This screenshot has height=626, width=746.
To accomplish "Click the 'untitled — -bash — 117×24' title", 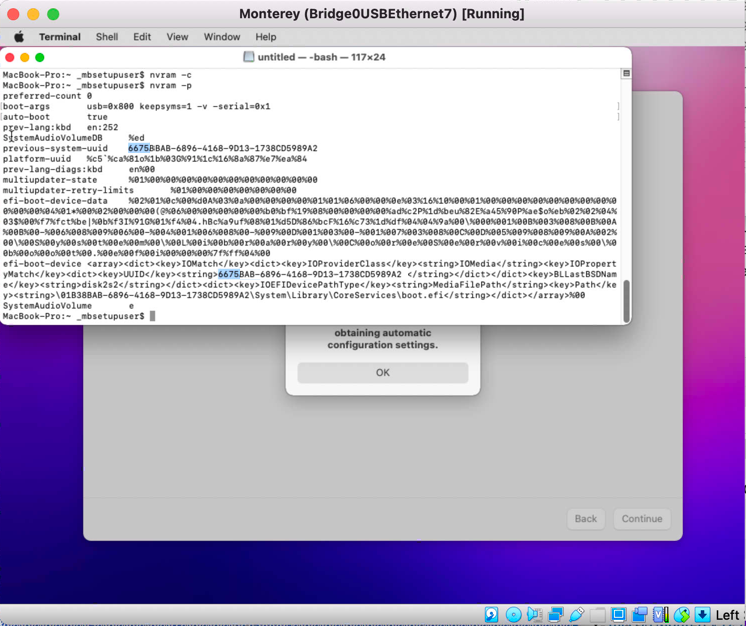I will point(322,57).
